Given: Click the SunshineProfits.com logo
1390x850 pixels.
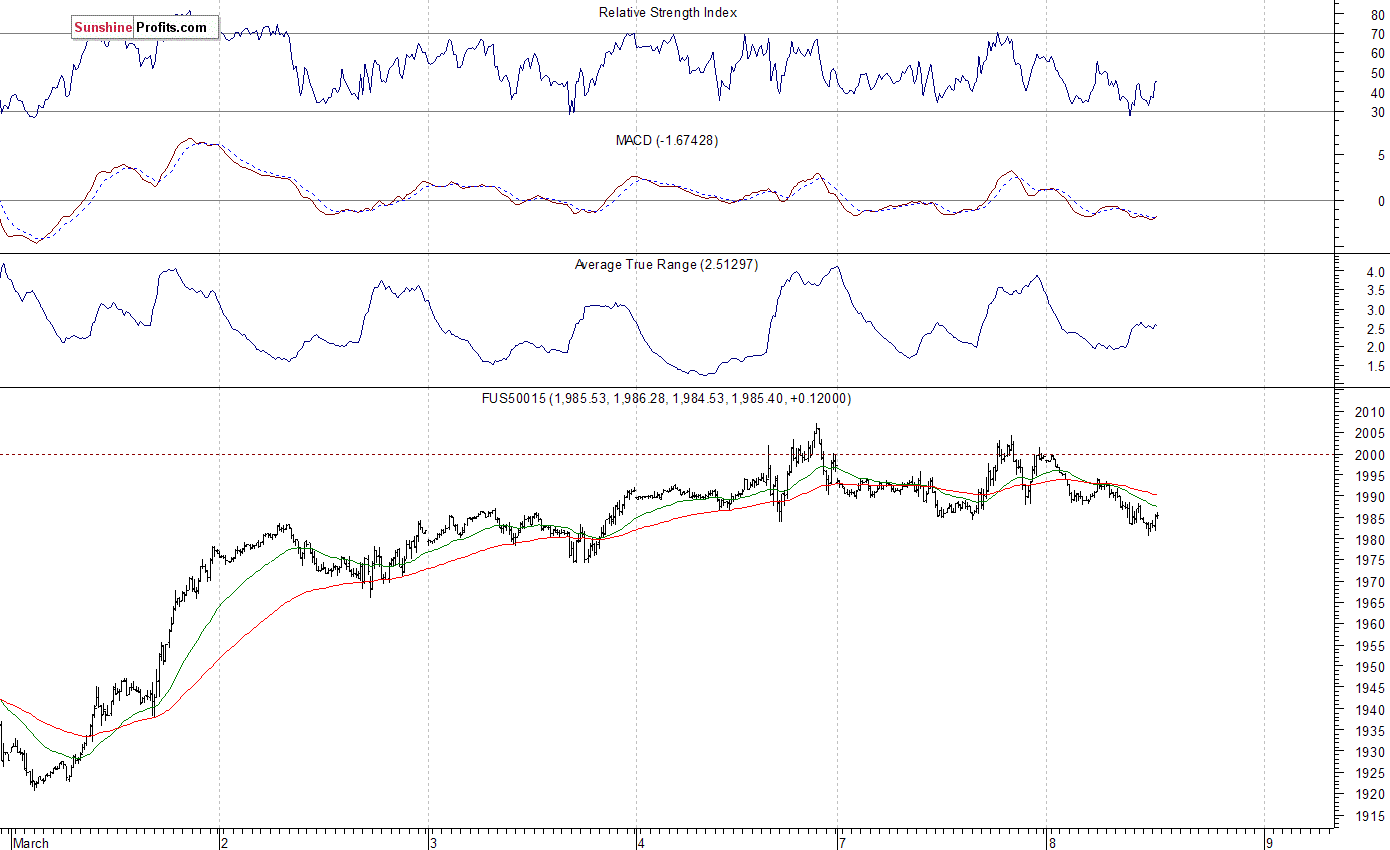Looking at the screenshot, I should (x=145, y=28).
